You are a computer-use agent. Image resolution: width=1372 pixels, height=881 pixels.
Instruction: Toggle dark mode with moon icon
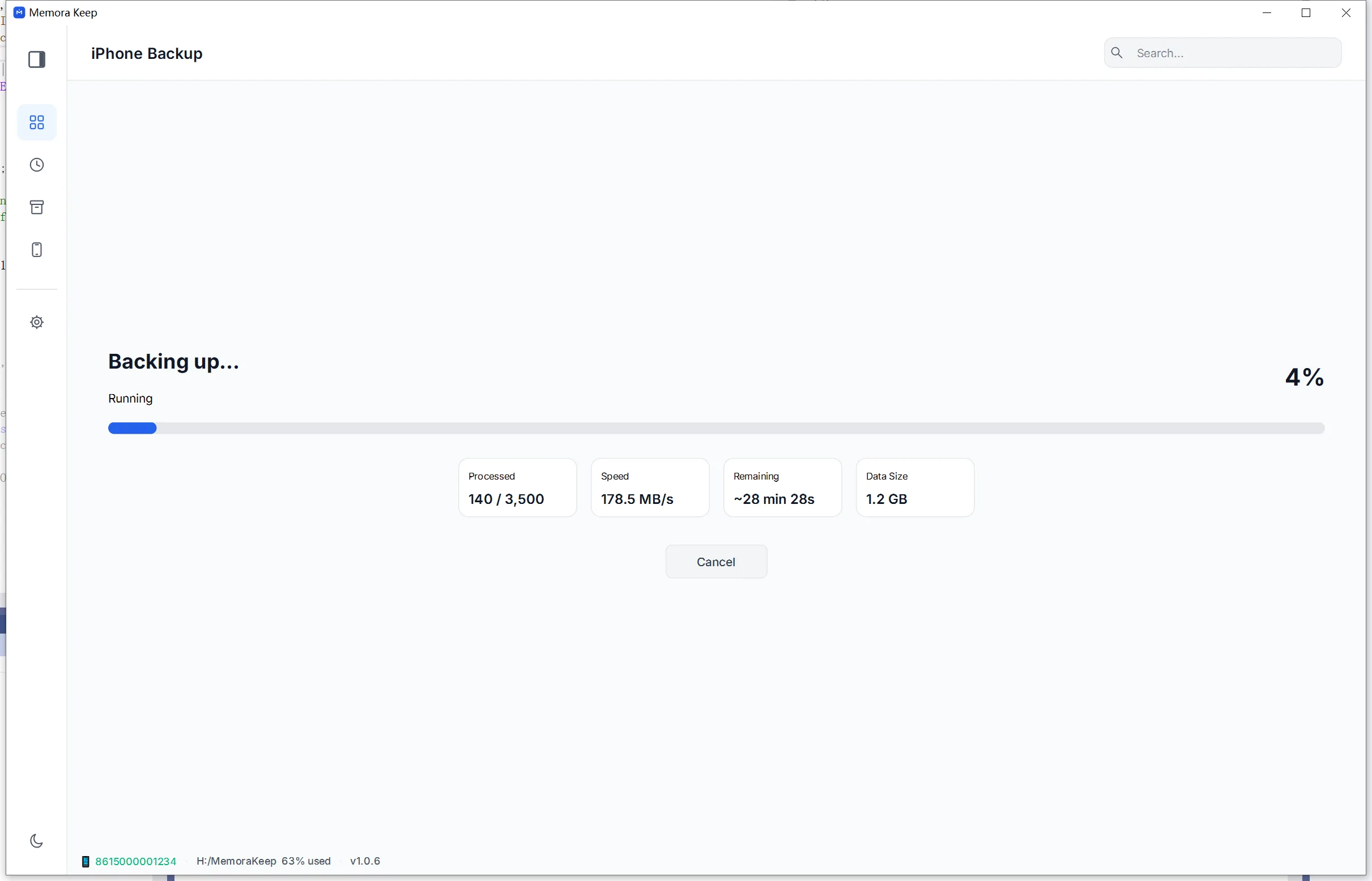36,841
